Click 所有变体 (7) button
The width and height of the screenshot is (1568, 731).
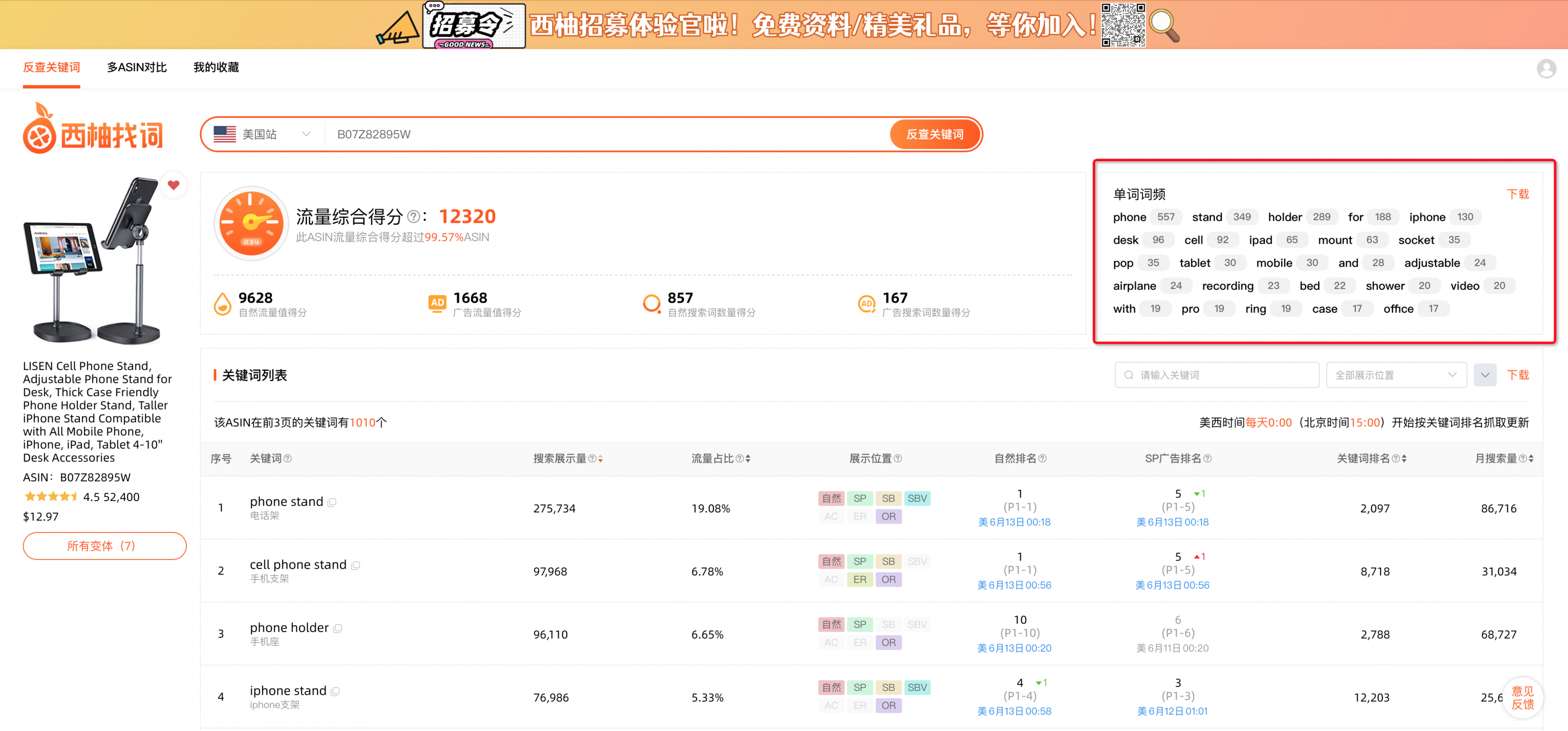click(104, 546)
